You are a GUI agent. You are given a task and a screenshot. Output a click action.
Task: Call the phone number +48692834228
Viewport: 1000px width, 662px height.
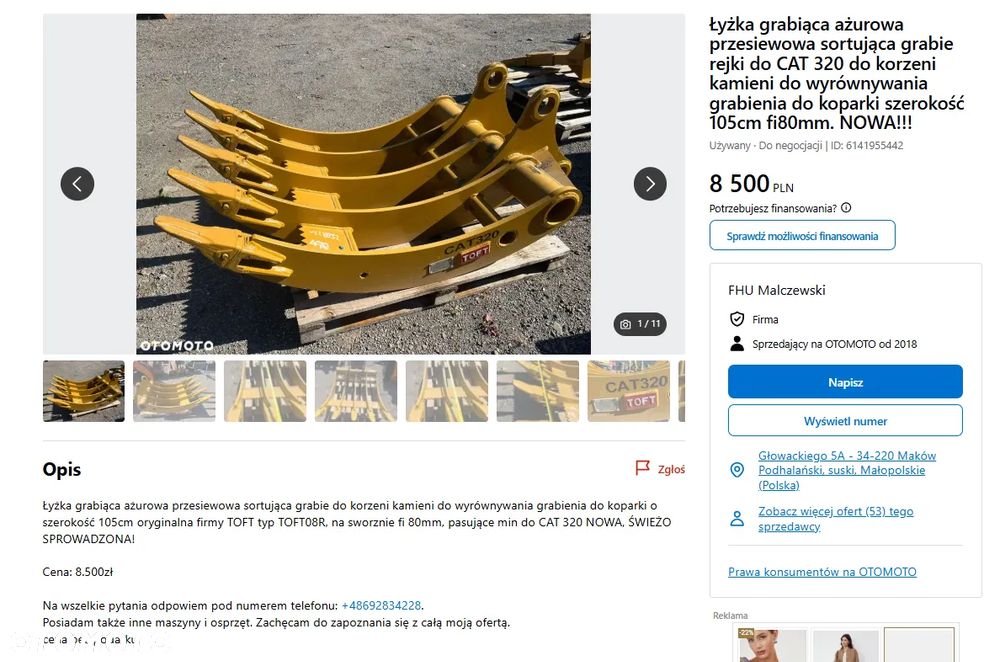click(x=381, y=605)
